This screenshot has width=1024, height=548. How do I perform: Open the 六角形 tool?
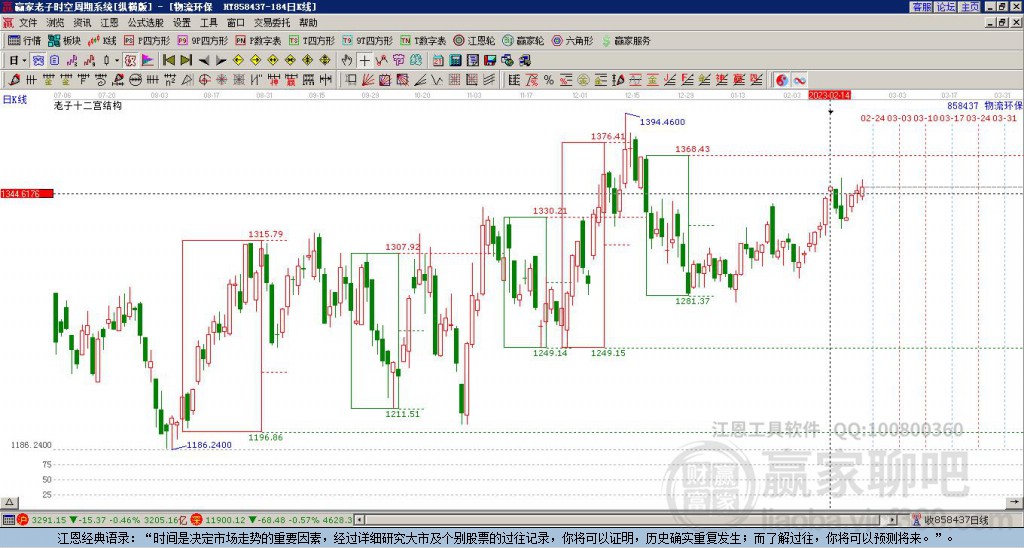click(573, 40)
